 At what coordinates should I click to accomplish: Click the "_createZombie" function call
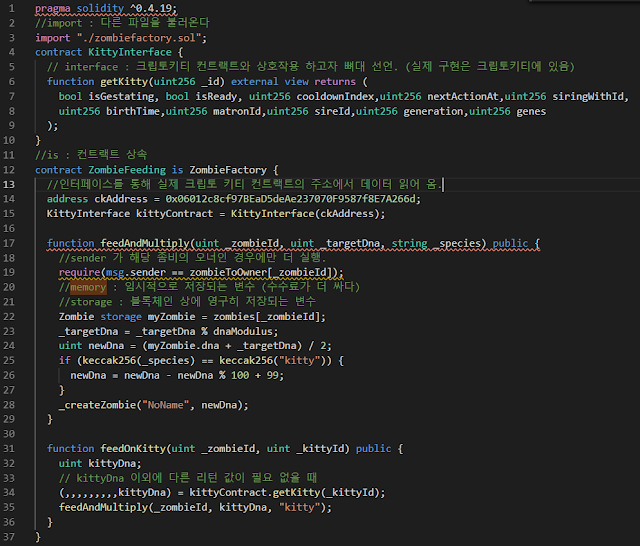click(97, 405)
